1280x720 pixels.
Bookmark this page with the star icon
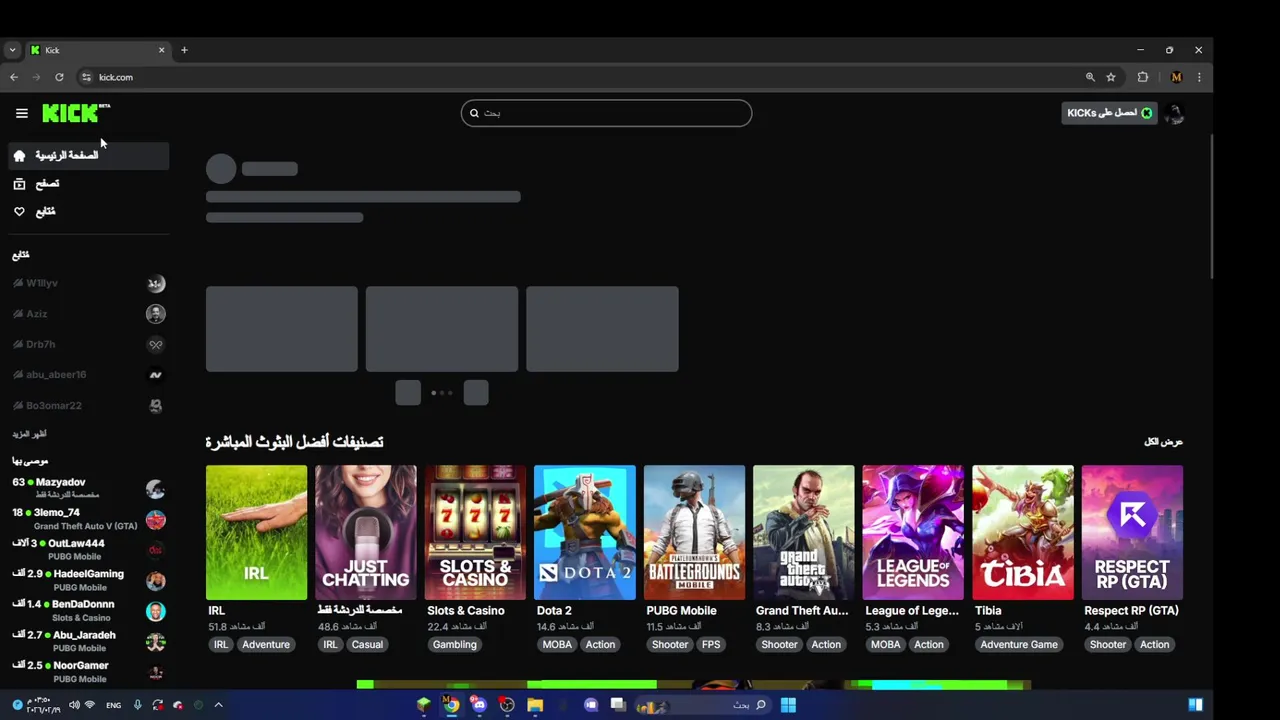[1111, 77]
